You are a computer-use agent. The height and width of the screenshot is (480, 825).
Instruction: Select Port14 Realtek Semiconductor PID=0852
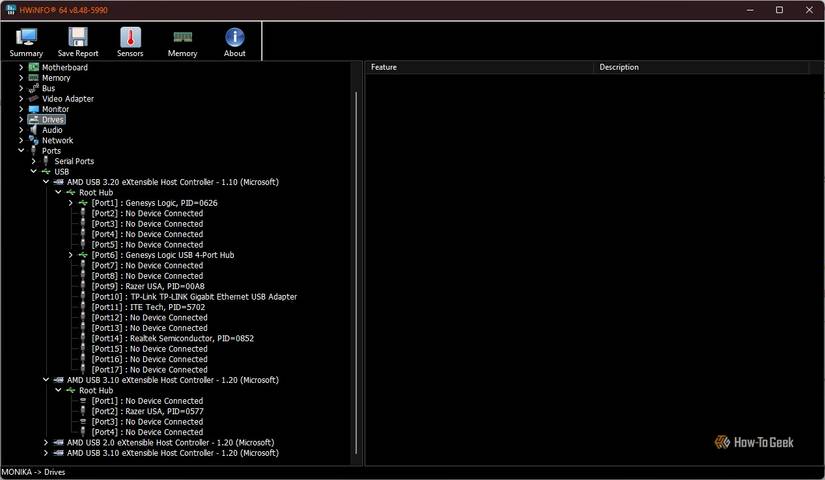pos(173,338)
